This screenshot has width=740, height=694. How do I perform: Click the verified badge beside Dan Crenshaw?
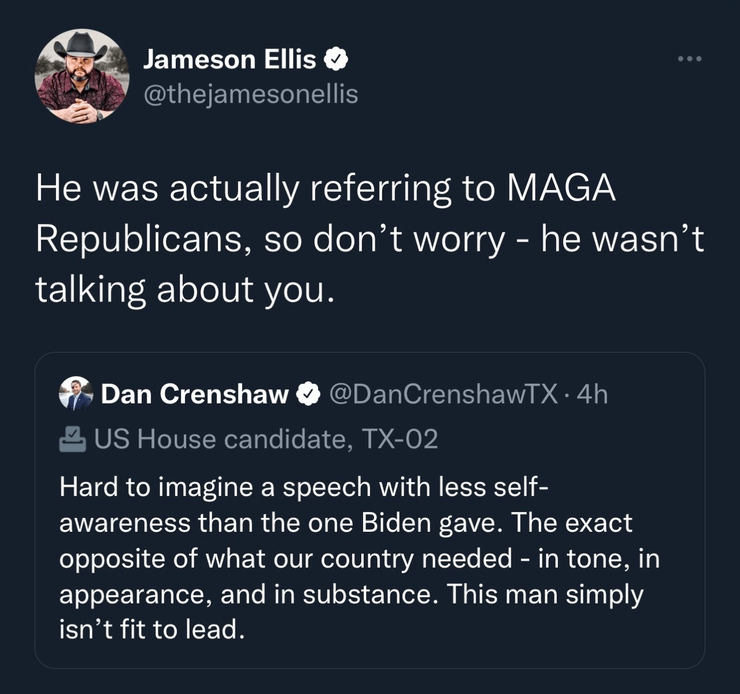(x=304, y=395)
